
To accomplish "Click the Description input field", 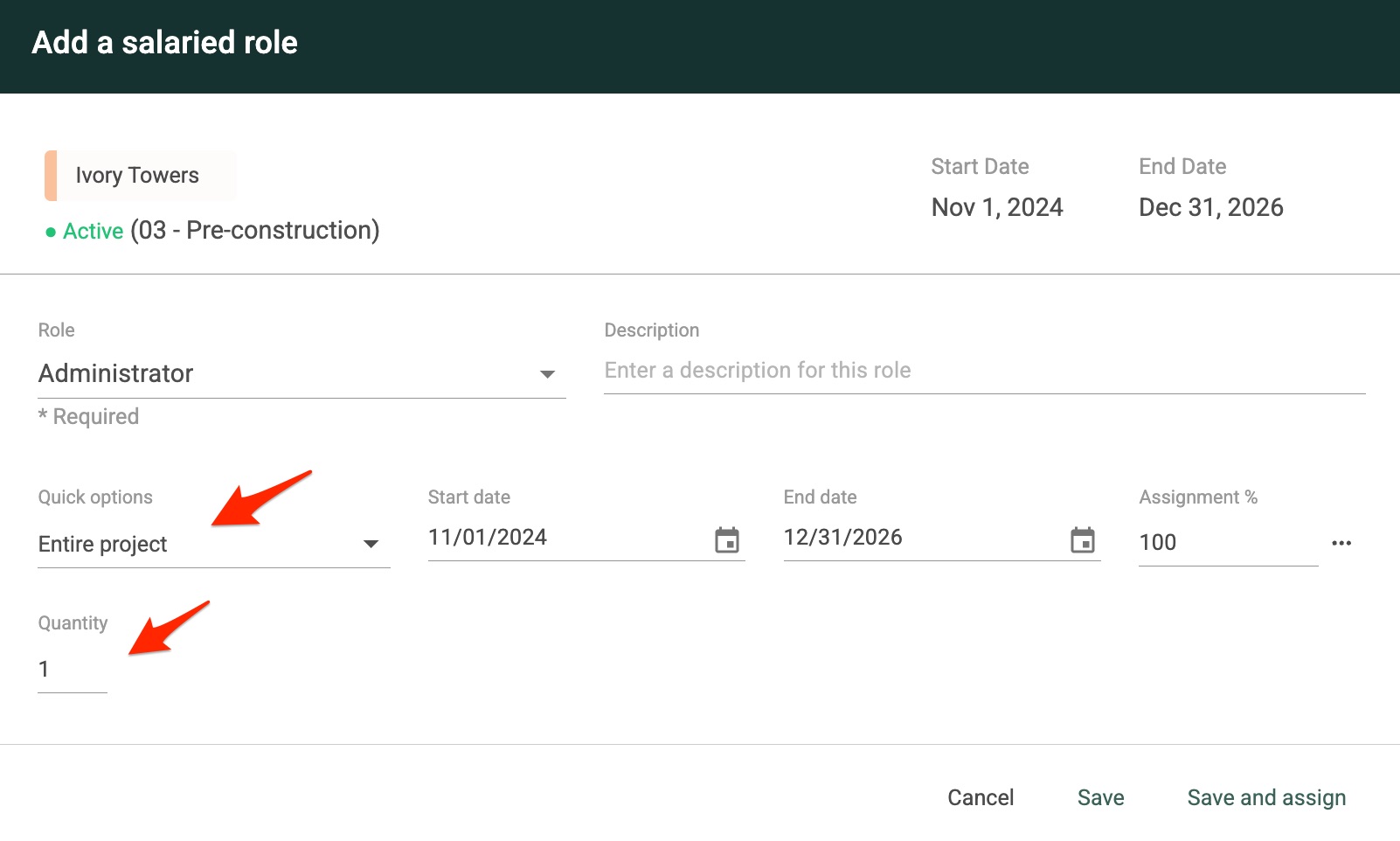I will (984, 371).
